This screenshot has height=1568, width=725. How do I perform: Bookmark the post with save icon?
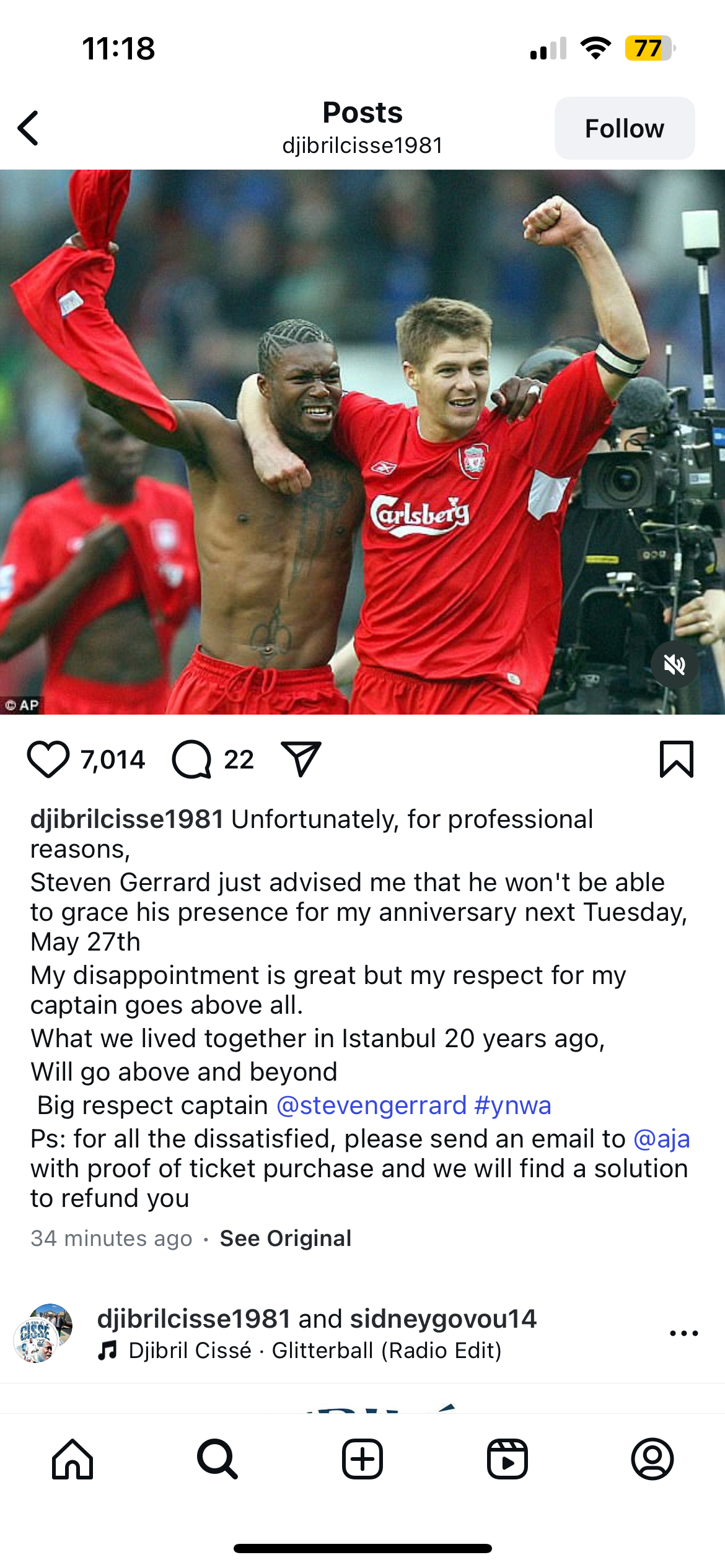677,759
